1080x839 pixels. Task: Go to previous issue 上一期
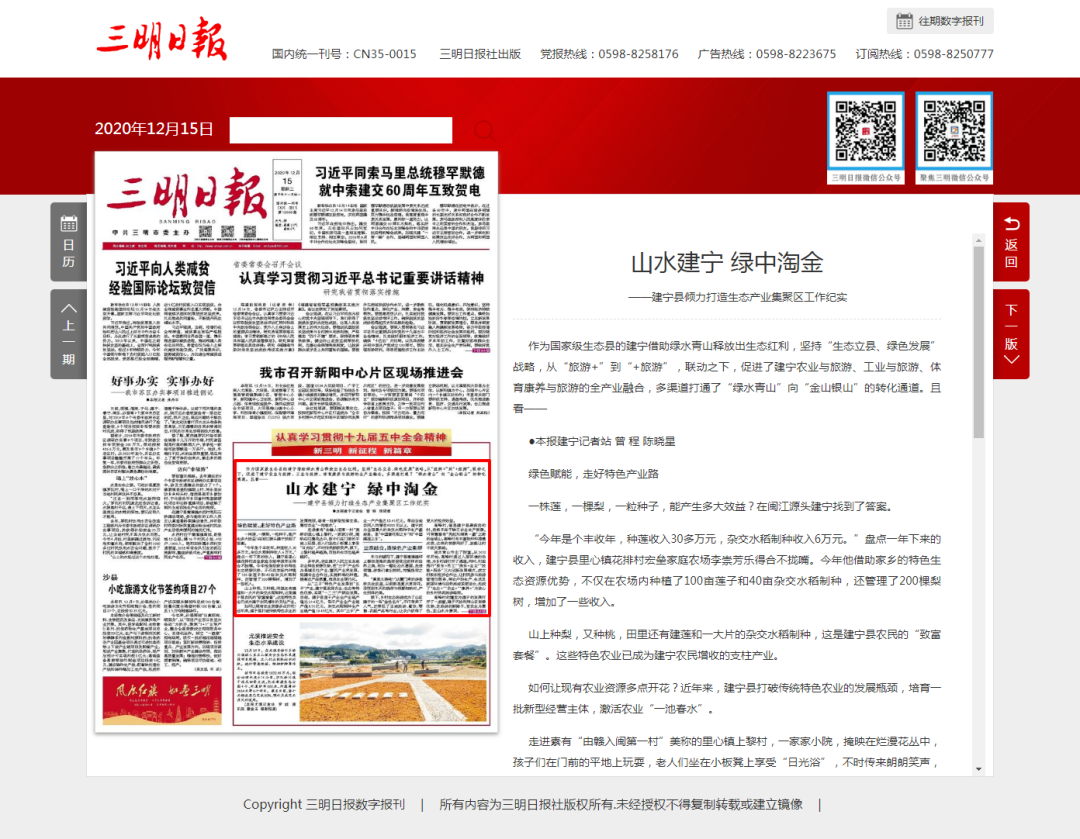[68, 334]
